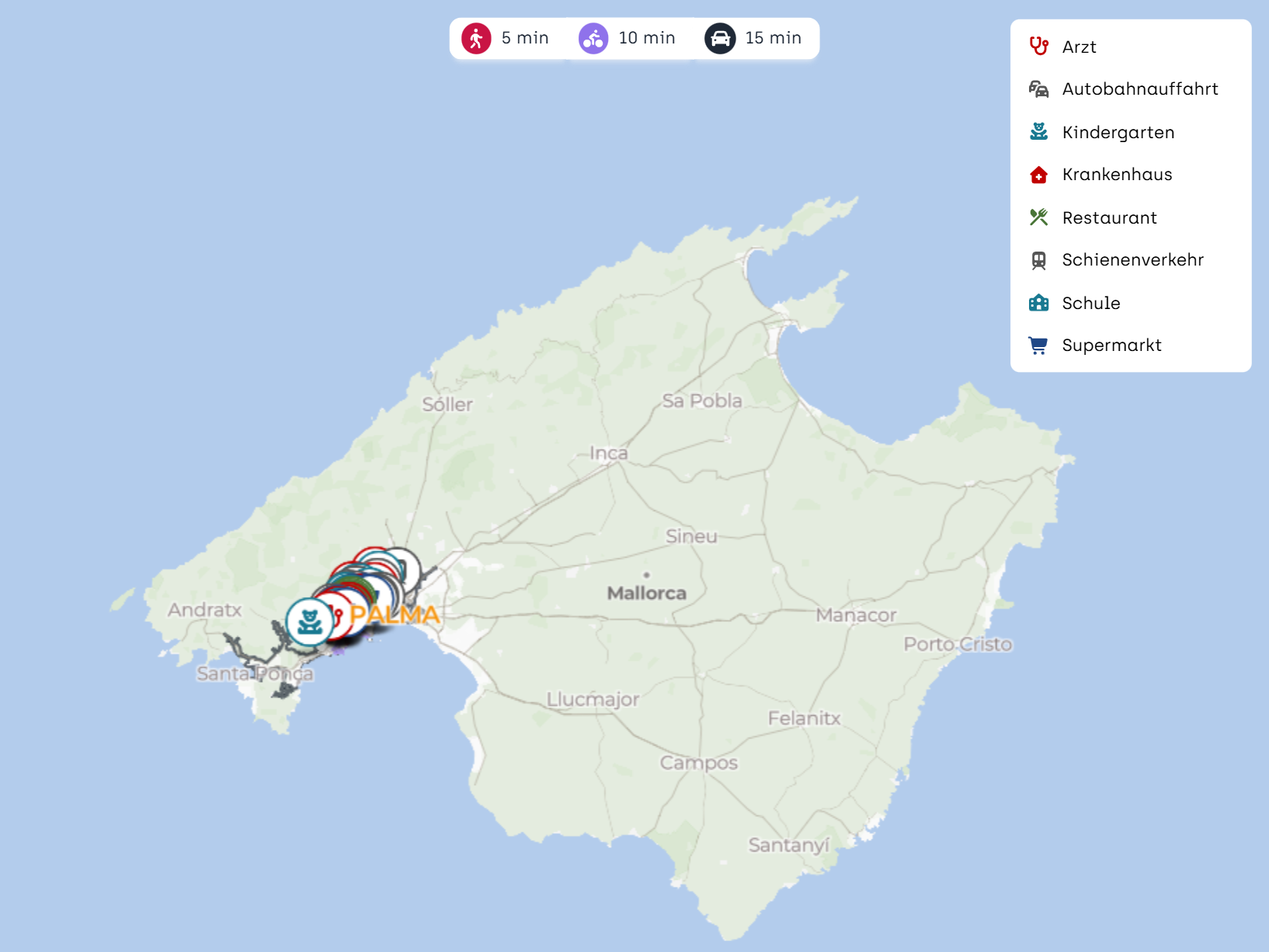
Task: Click the Supermarkt shopping cart icon
Action: [1038, 346]
